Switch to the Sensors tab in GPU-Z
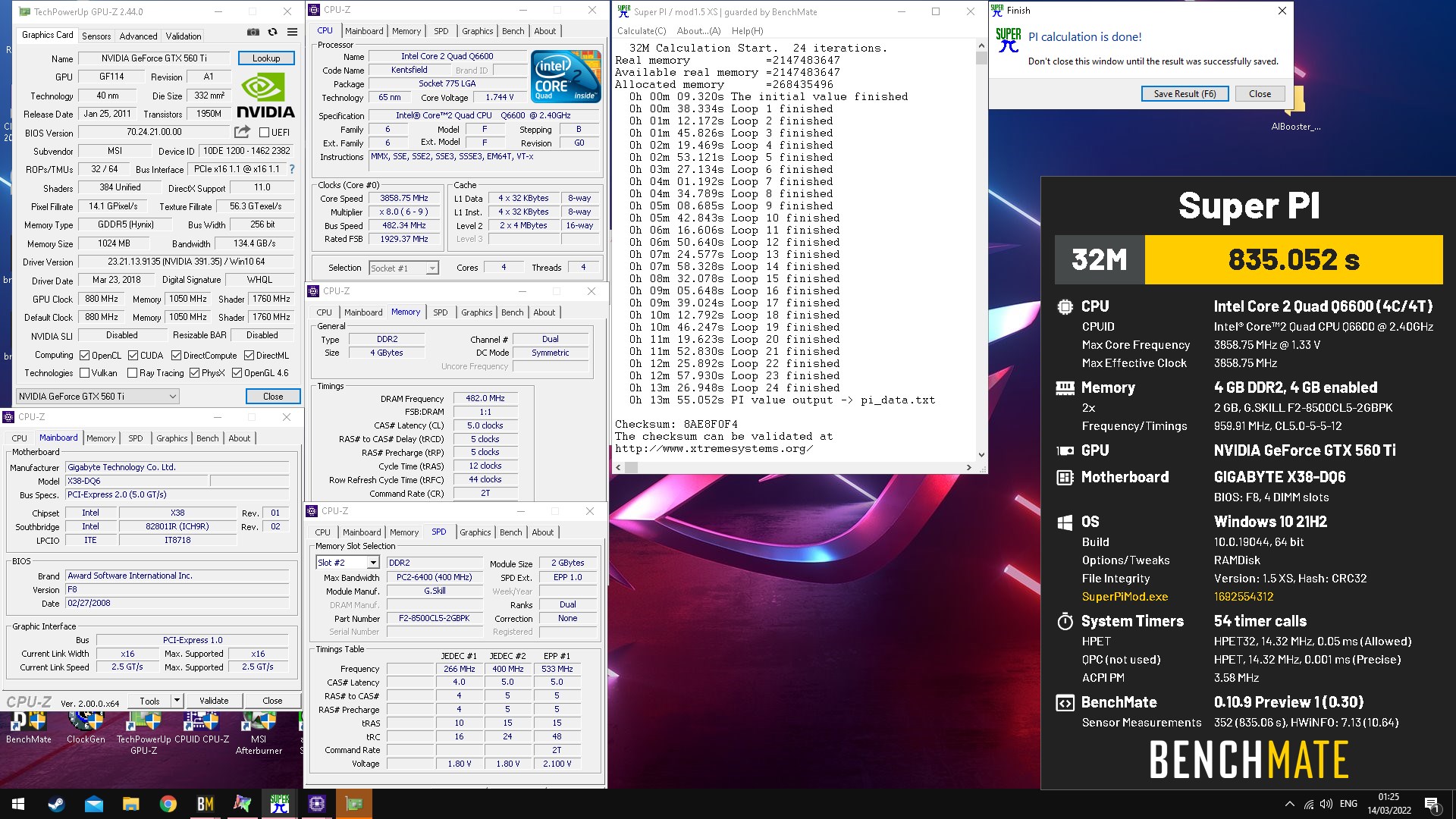This screenshot has width=1456, height=819. pos(96,36)
